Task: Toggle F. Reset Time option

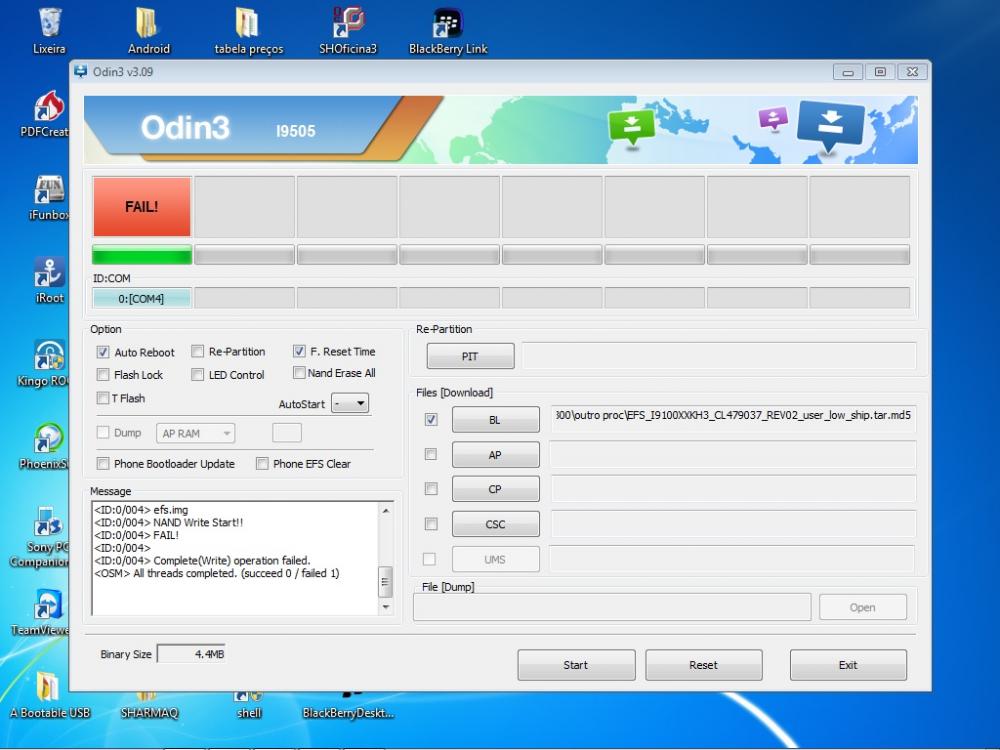Action: point(299,351)
